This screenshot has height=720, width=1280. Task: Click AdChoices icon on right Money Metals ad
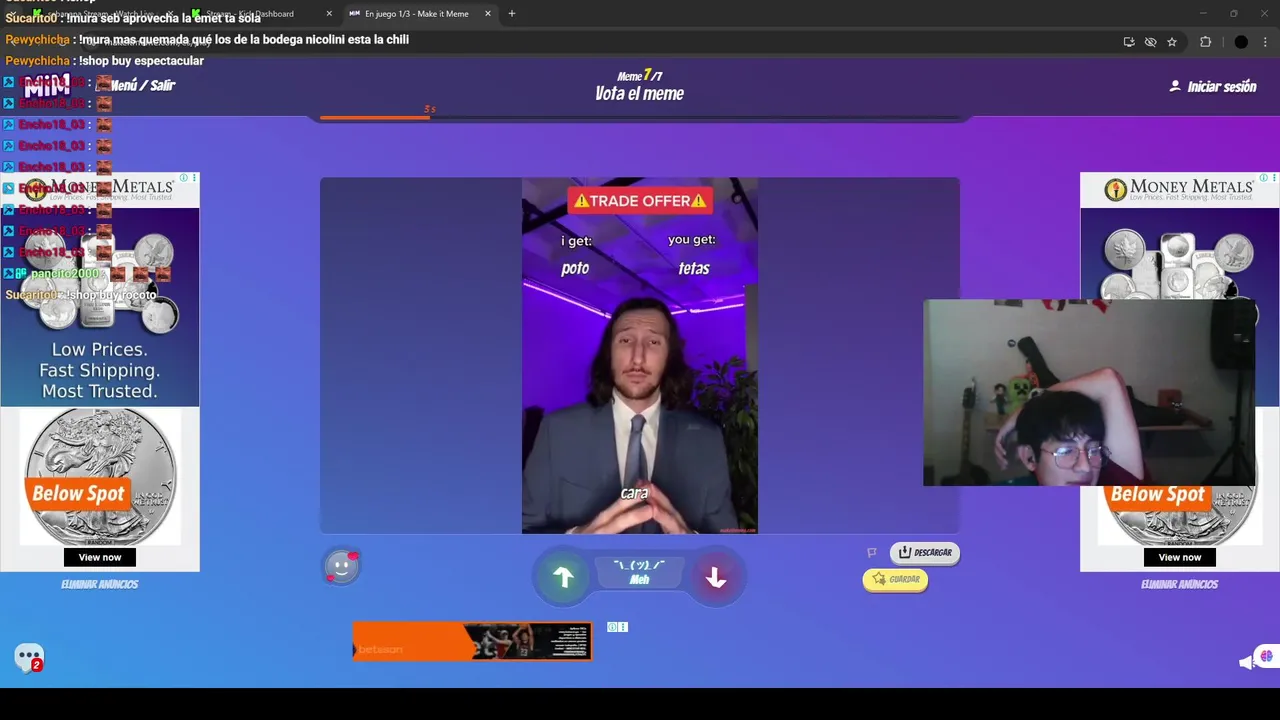pos(1264,178)
